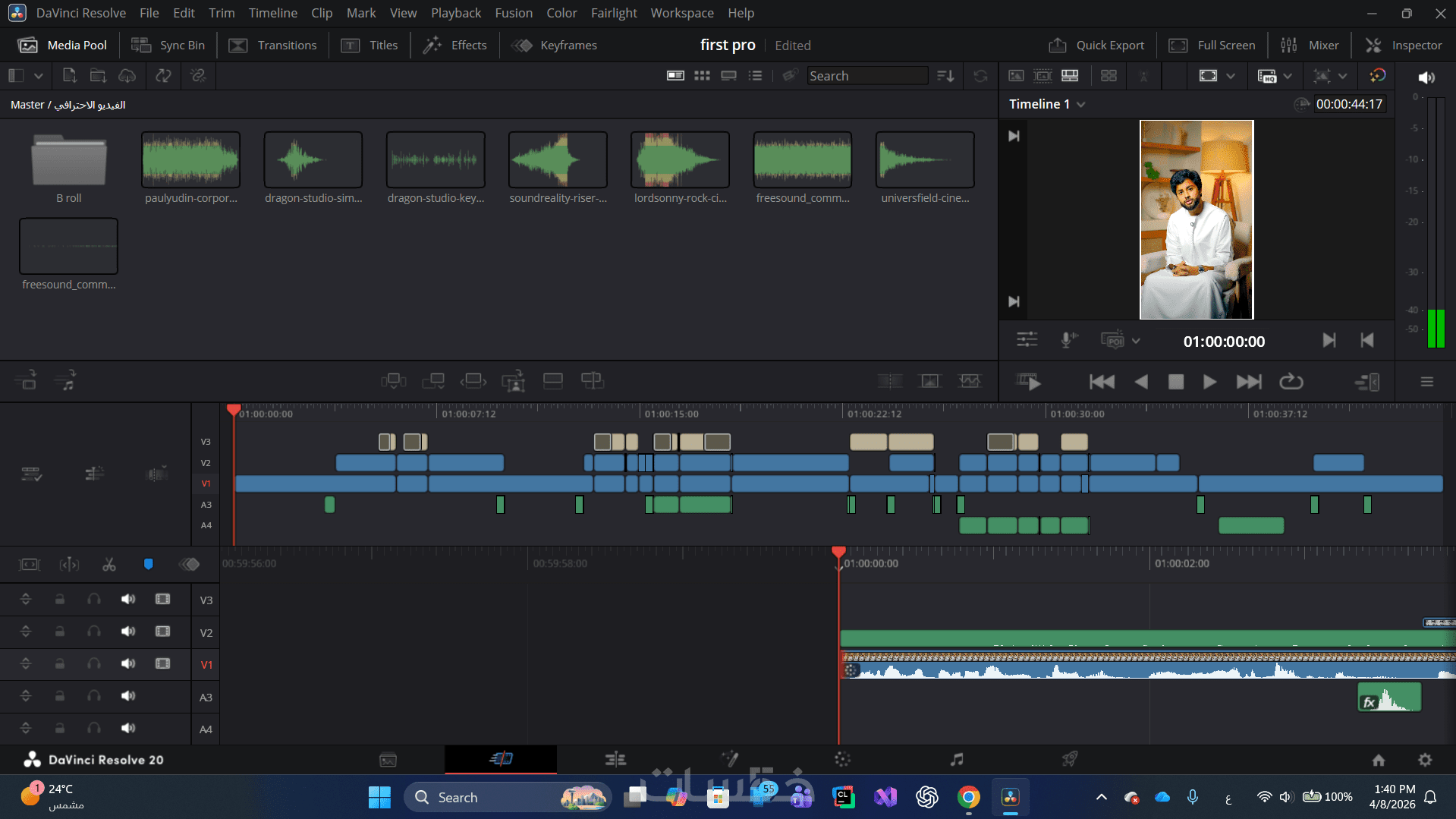Screen dimensions: 1456x819
Task: Lock the V2 track
Action: pos(60,632)
